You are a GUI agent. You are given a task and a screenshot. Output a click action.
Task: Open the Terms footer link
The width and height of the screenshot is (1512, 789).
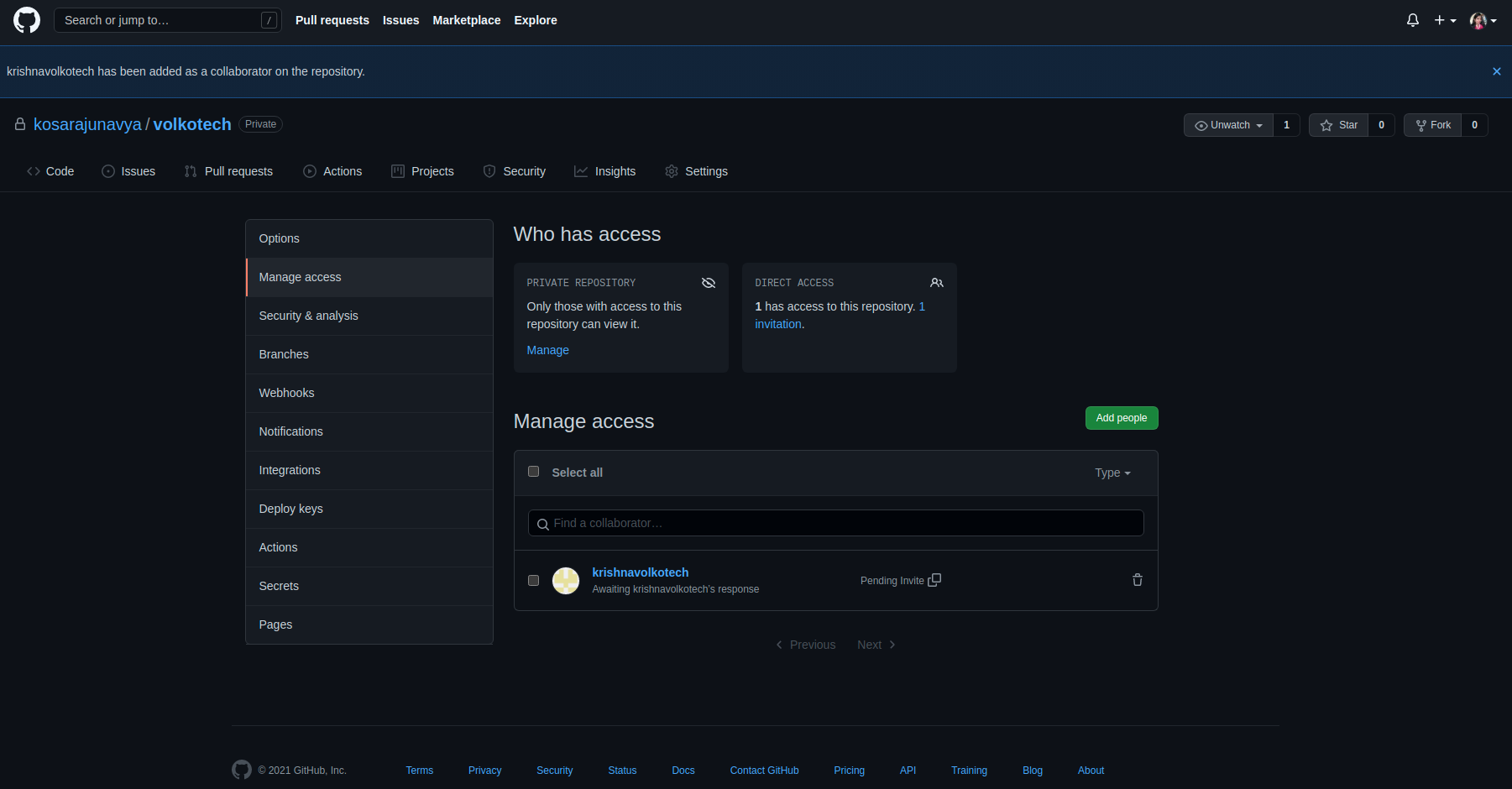click(x=420, y=771)
